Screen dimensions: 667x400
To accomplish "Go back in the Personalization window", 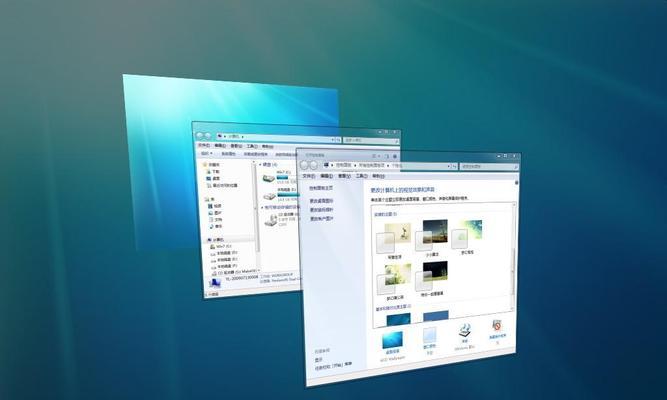I will click(305, 165).
